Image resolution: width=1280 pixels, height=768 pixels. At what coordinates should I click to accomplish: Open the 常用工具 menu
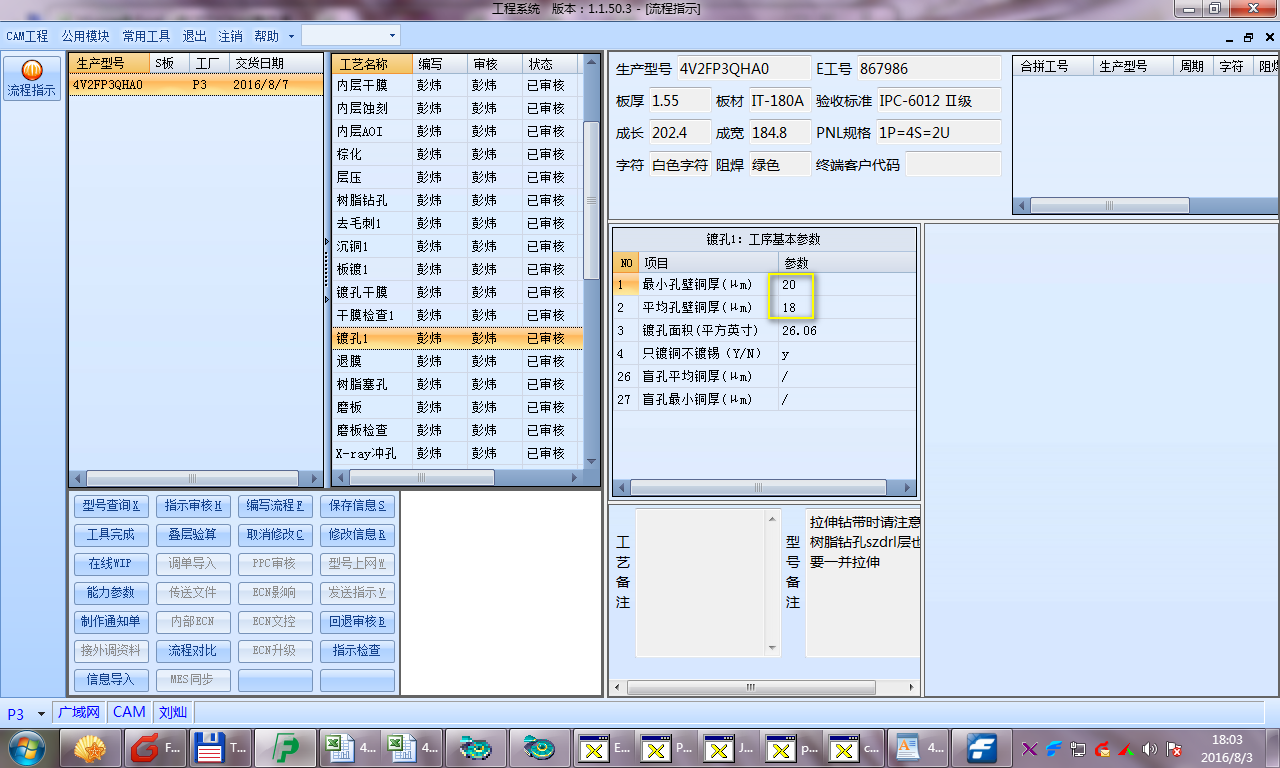tap(146, 36)
